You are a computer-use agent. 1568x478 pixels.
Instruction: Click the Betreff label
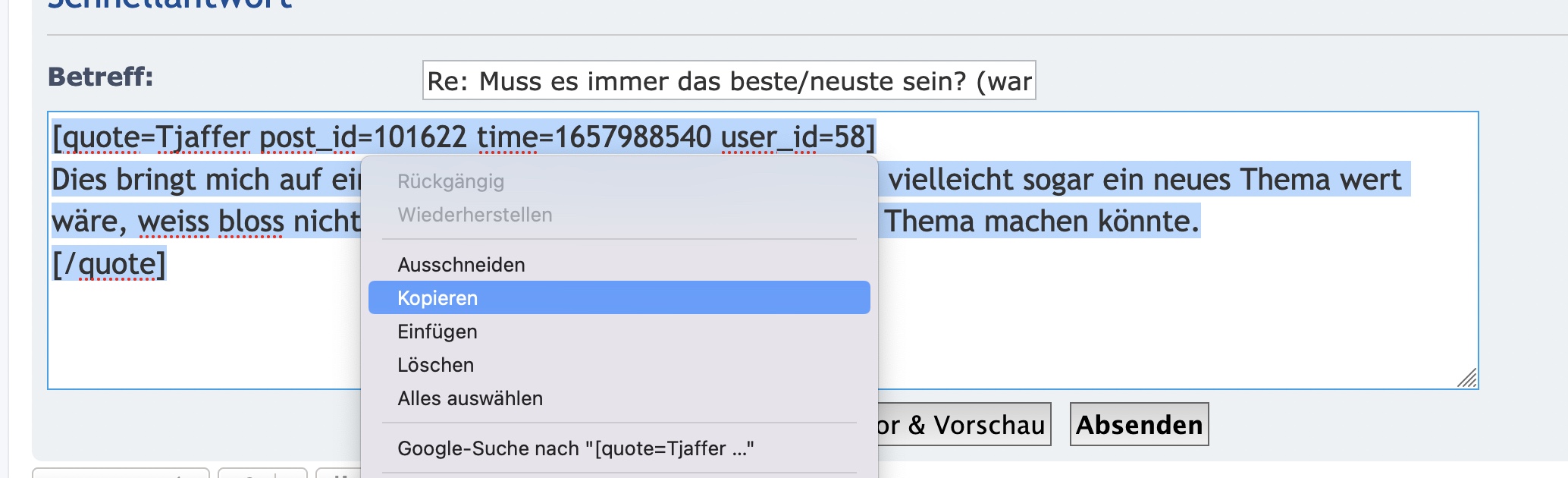point(100,77)
